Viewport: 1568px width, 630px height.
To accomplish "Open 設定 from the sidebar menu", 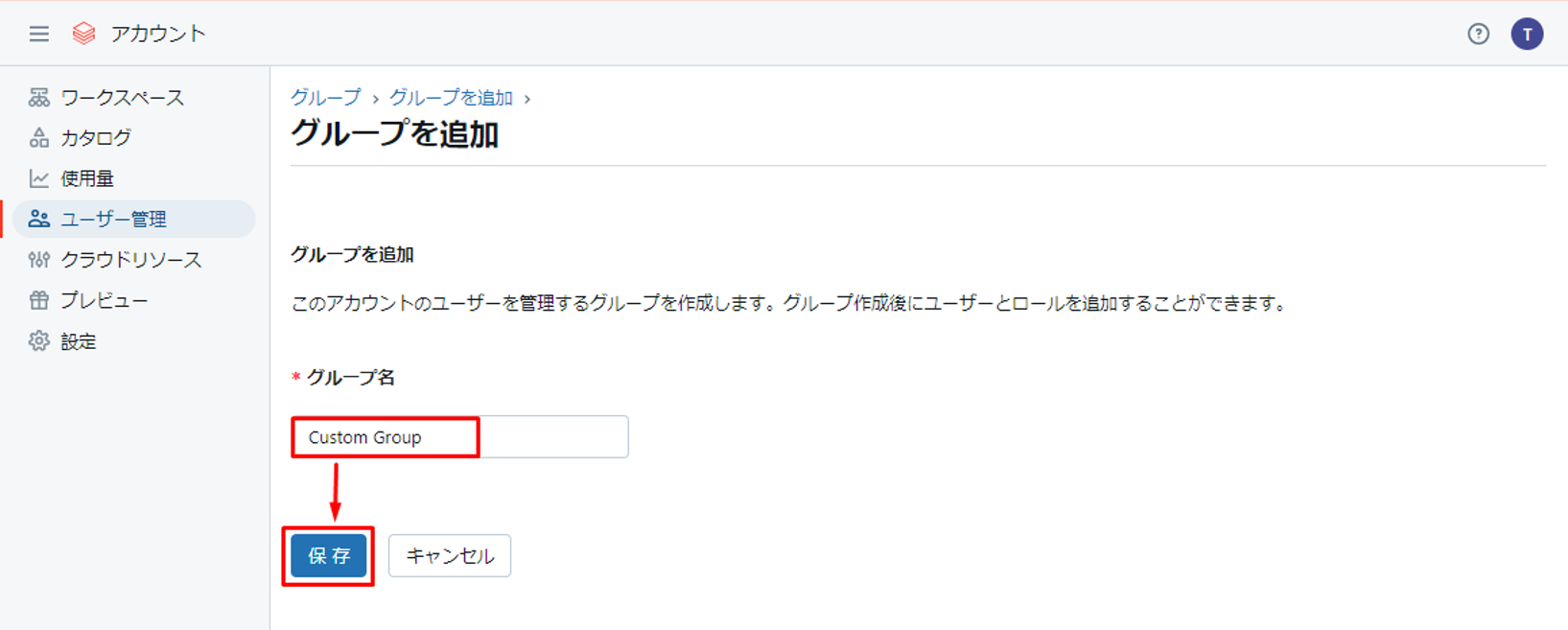I will [x=79, y=341].
